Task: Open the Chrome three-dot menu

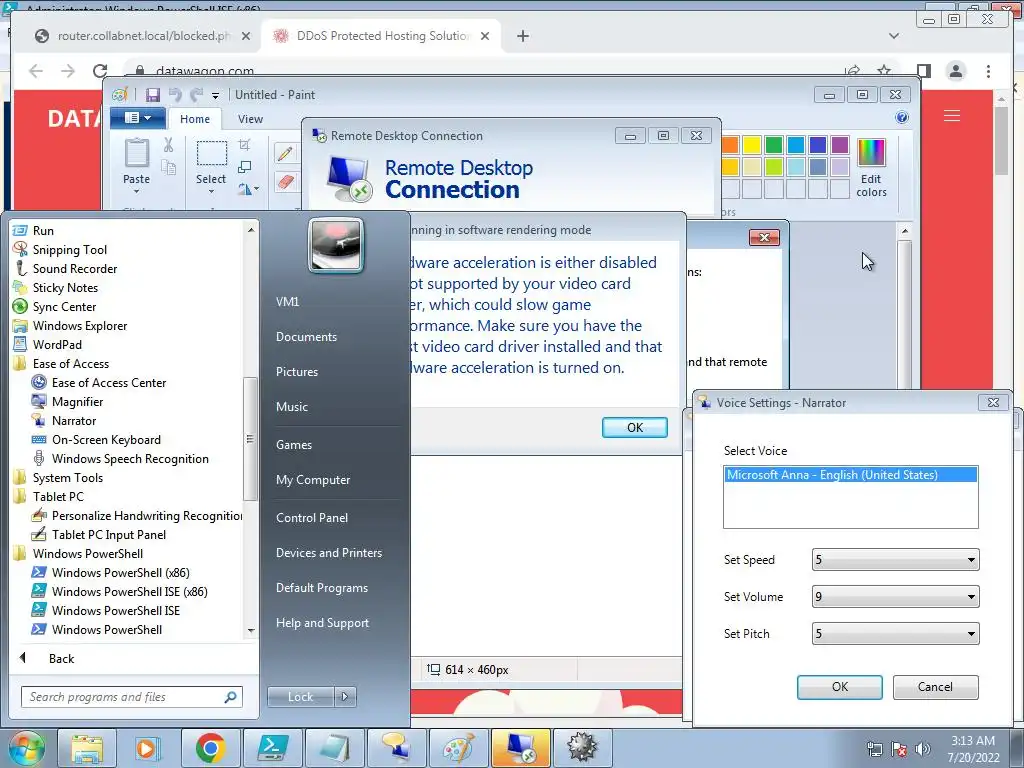Action: click(x=988, y=71)
